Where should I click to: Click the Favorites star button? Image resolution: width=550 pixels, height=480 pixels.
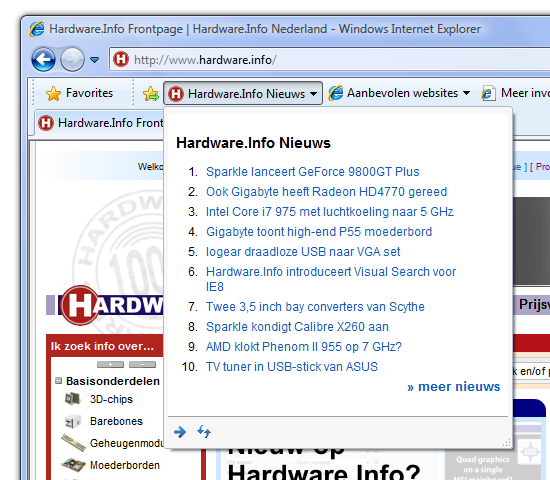[79, 93]
